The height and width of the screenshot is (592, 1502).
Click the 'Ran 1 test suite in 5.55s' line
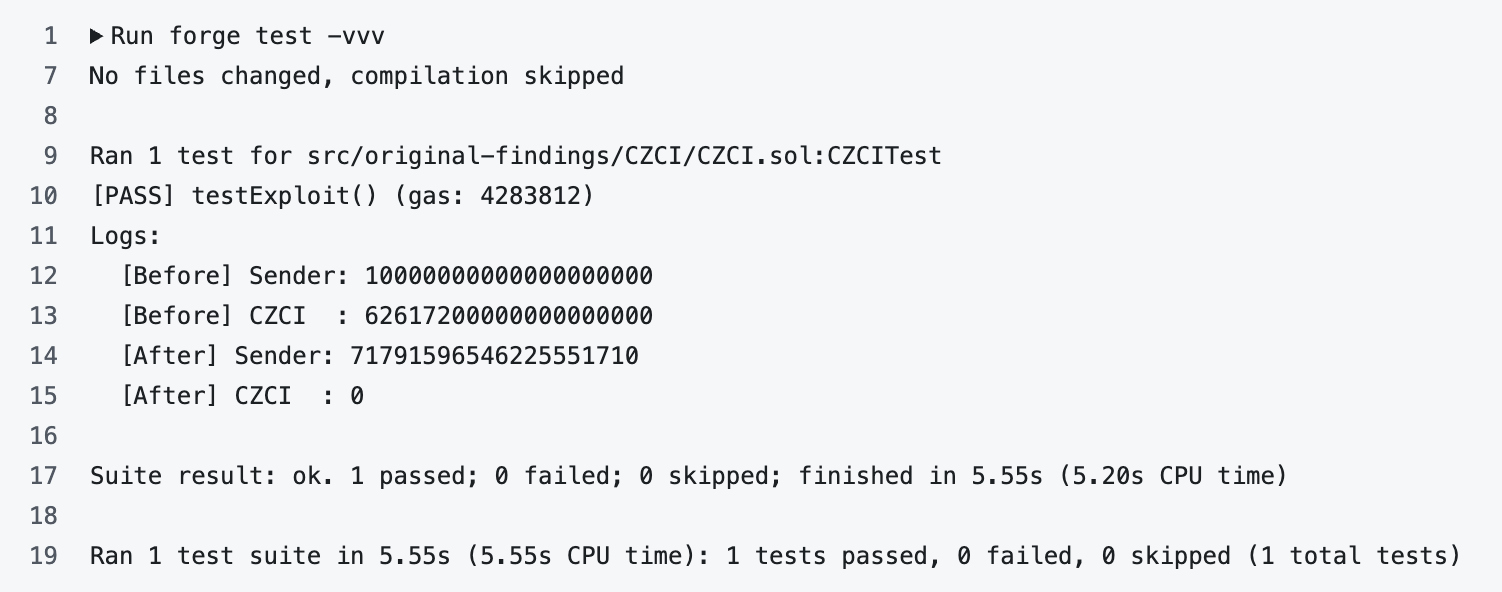pos(775,556)
